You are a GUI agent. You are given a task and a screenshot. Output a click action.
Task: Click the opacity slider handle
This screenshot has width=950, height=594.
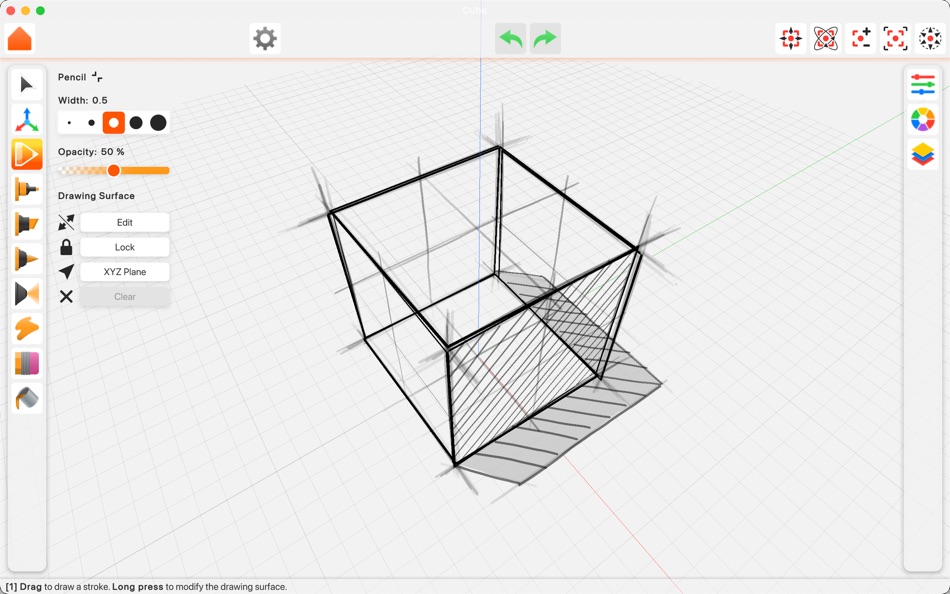click(113, 171)
